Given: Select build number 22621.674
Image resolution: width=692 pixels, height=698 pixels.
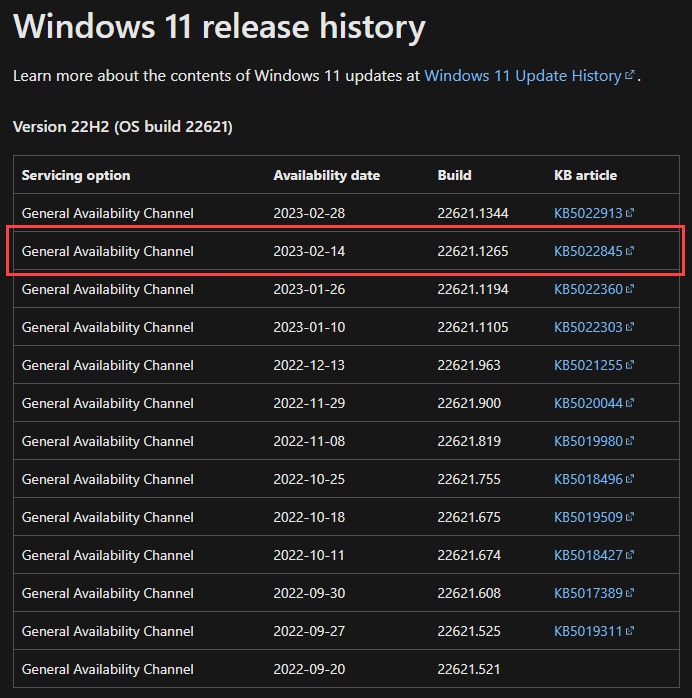Looking at the screenshot, I should tap(469, 556).
